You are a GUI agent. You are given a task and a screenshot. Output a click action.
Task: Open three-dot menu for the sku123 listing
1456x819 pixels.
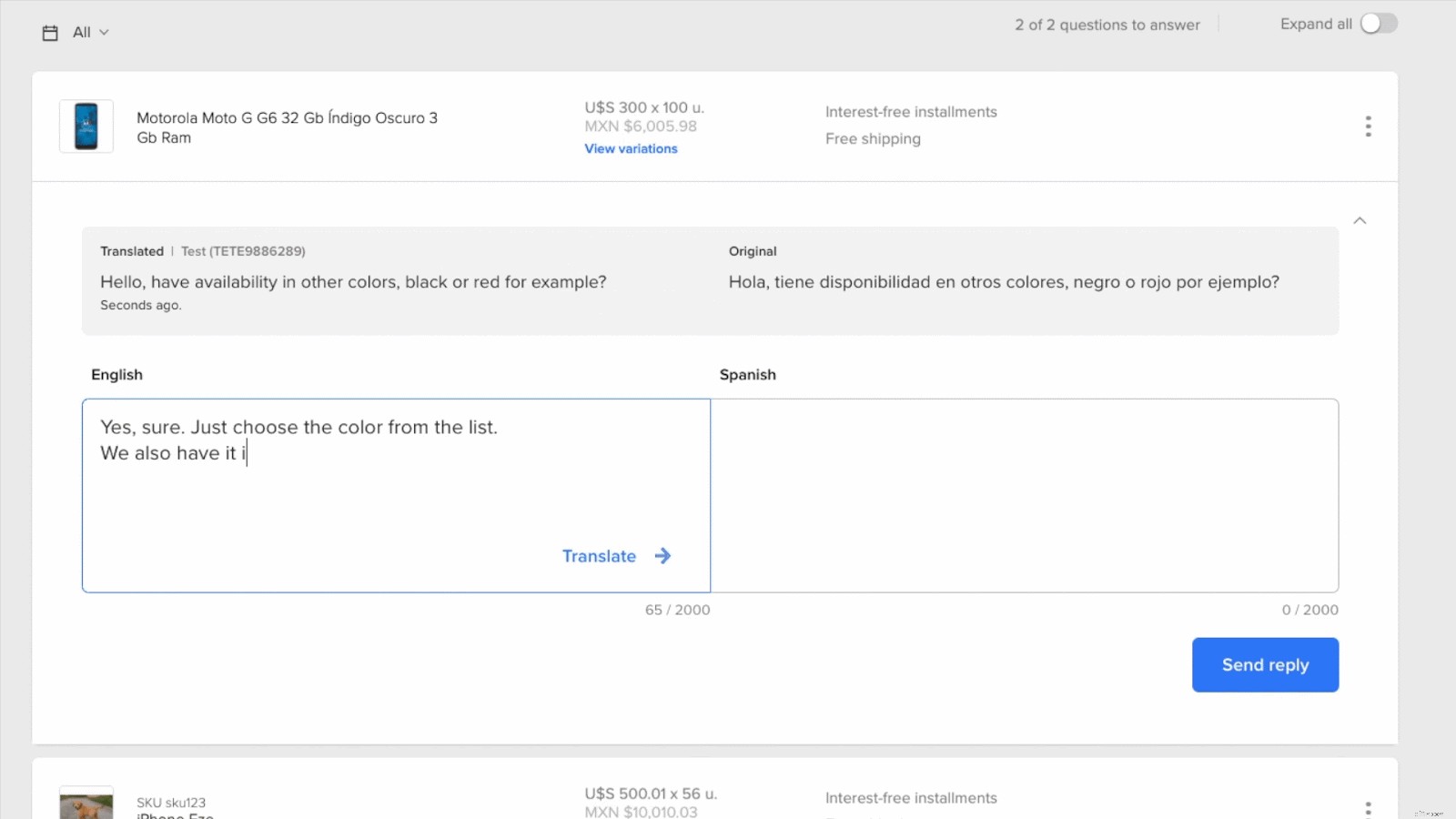click(1368, 808)
